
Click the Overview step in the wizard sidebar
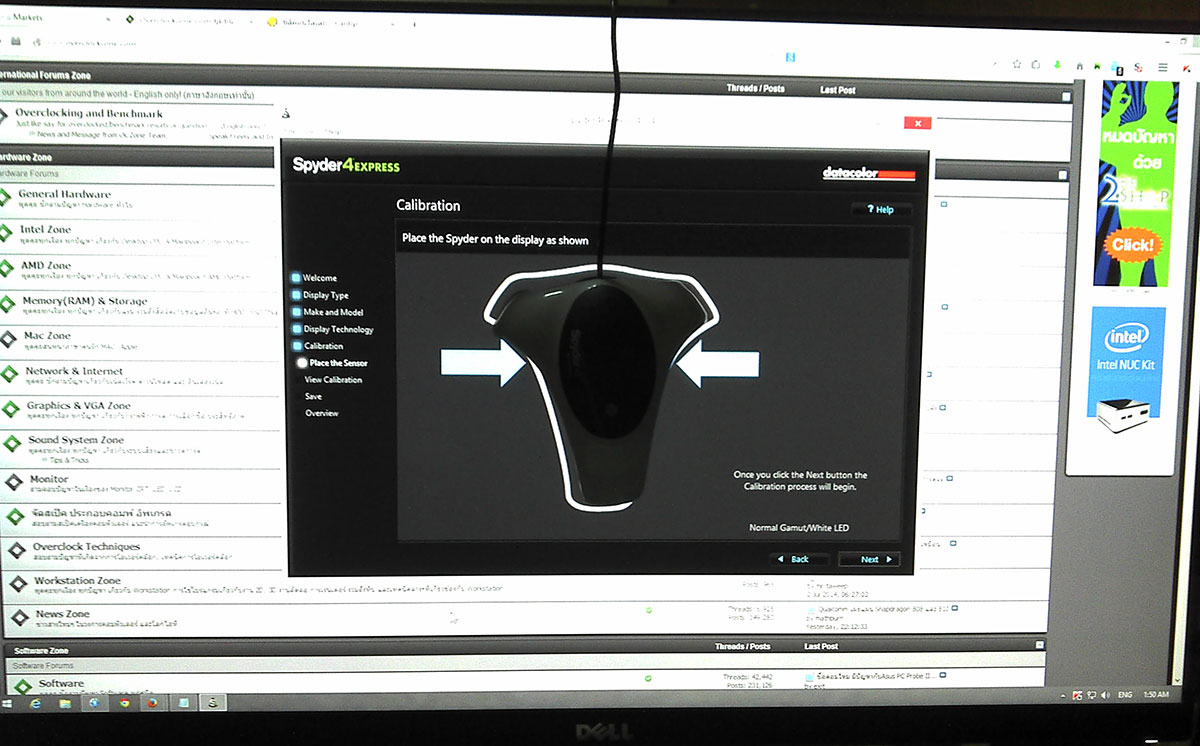322,413
